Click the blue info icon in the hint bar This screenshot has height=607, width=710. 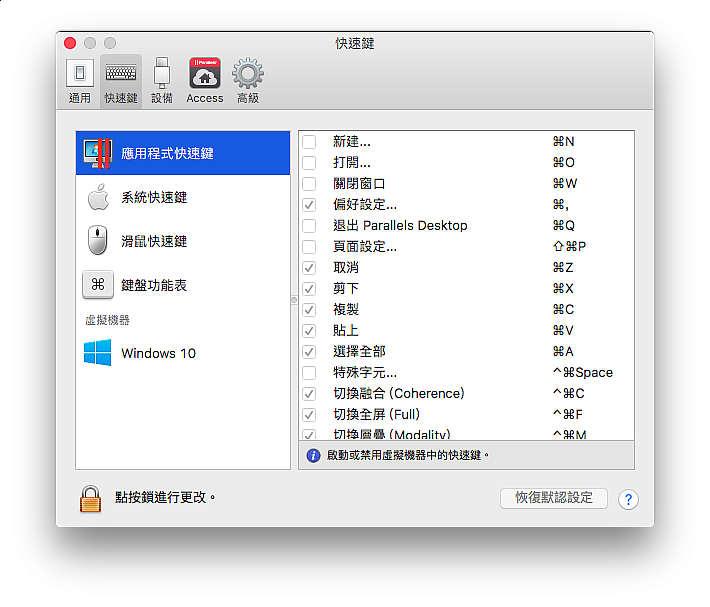[x=313, y=455]
